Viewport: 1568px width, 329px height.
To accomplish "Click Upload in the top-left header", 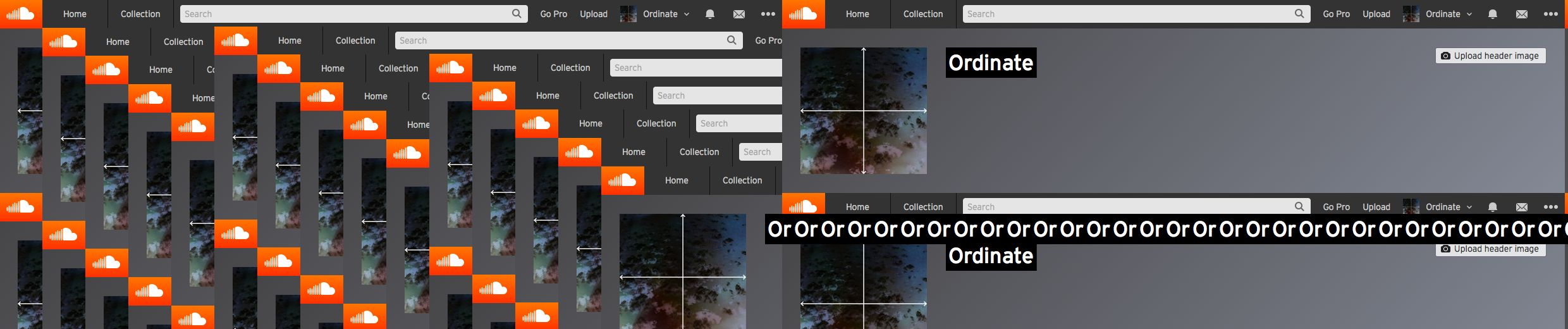I will (594, 14).
